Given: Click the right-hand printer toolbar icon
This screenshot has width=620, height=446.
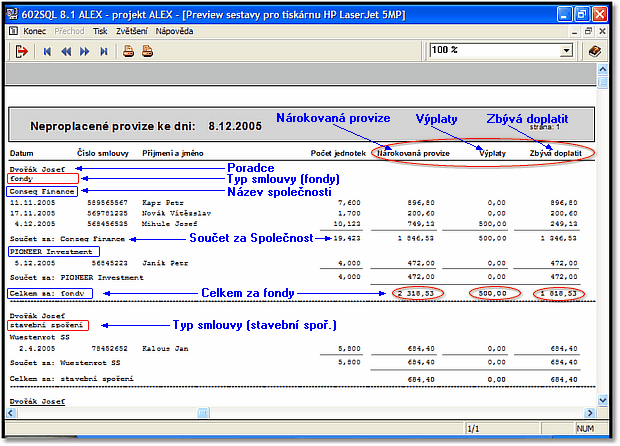Looking at the screenshot, I should [x=147, y=51].
